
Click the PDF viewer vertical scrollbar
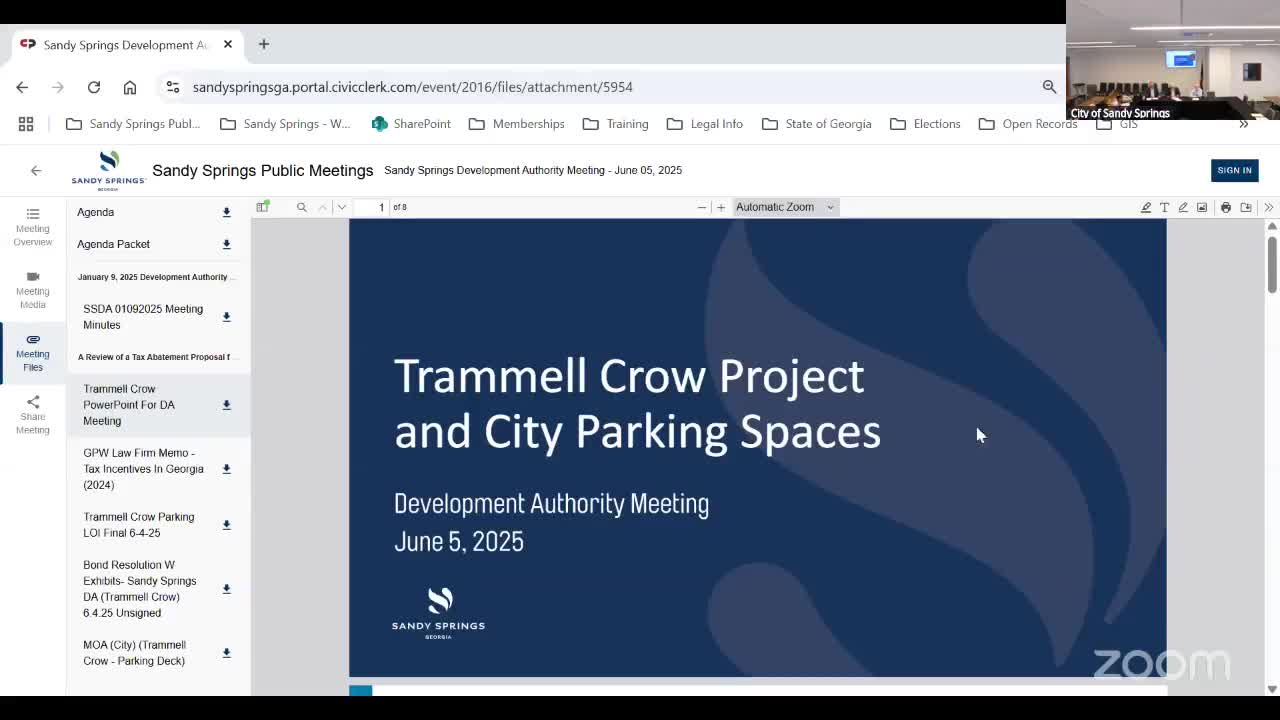click(x=1272, y=265)
